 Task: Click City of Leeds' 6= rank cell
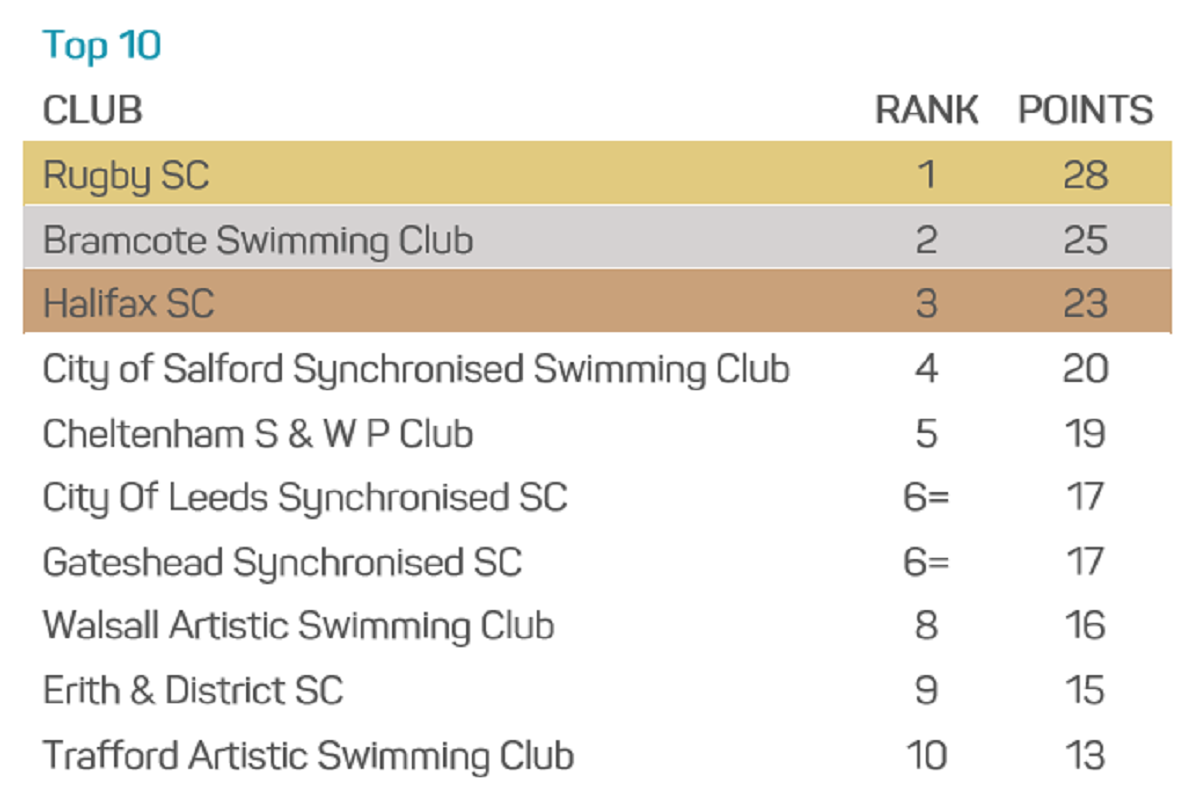(926, 497)
